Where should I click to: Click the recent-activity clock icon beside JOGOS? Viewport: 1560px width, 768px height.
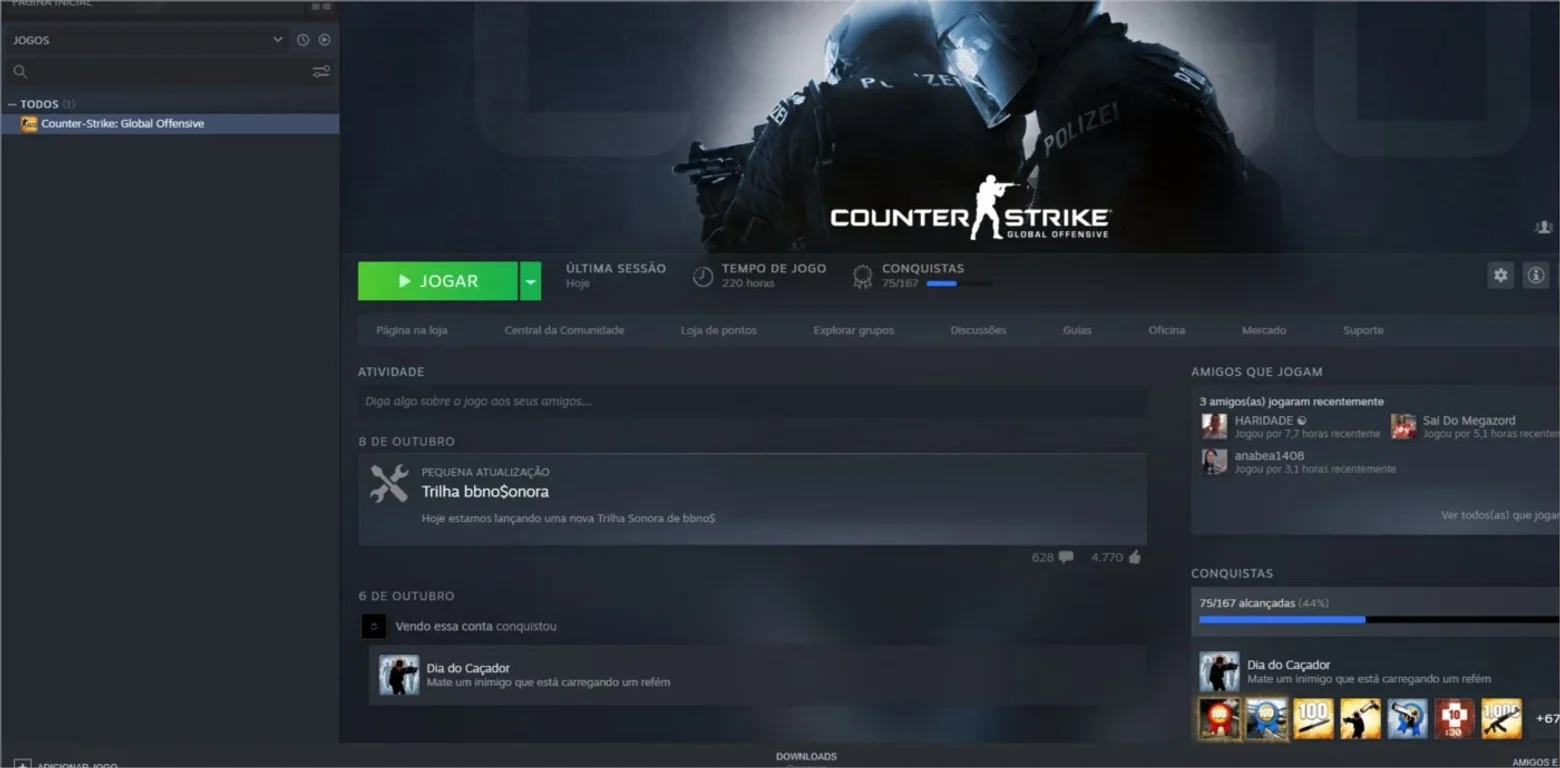tap(303, 40)
